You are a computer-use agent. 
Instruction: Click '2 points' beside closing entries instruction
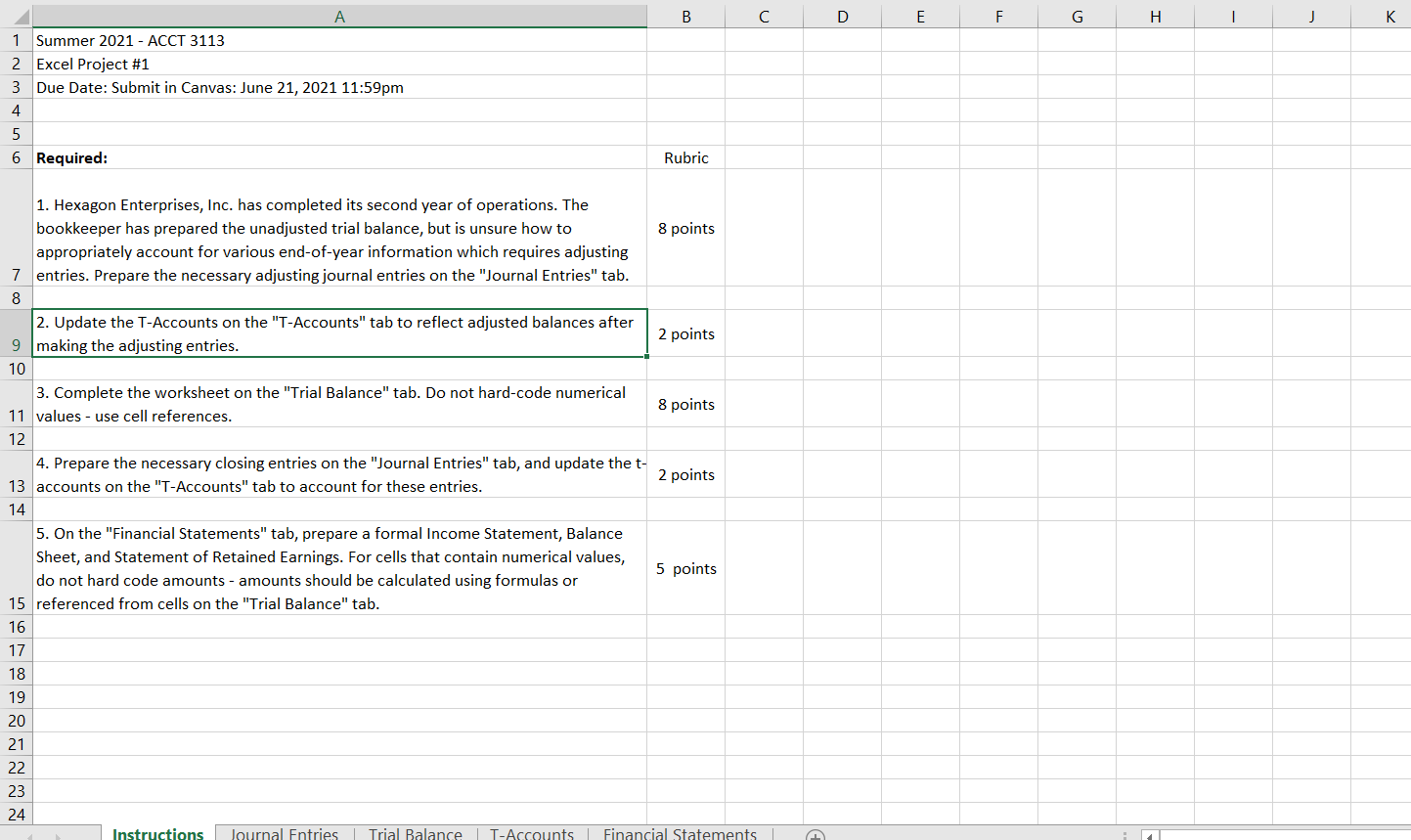click(686, 474)
